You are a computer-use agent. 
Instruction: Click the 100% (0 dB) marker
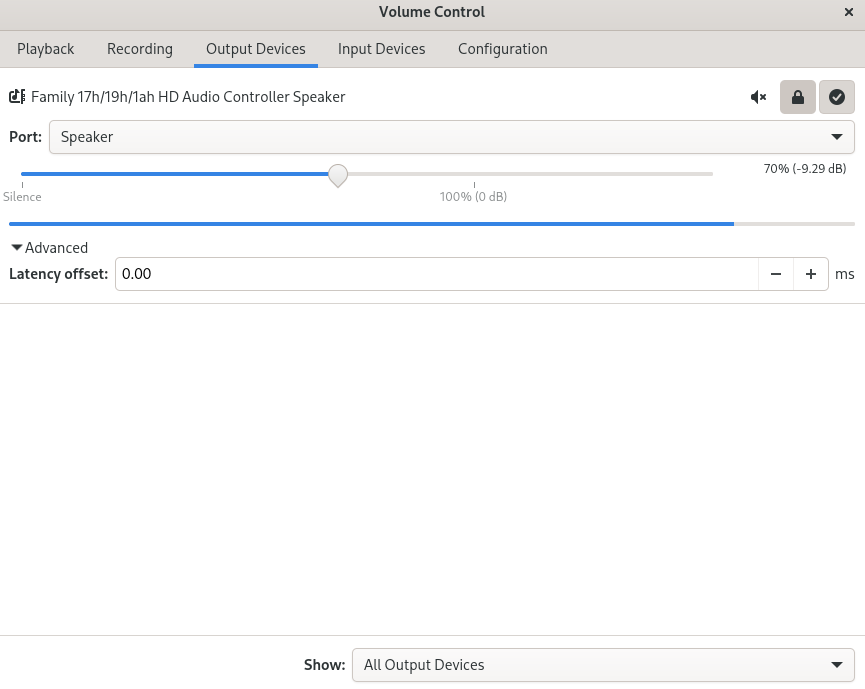tap(473, 196)
